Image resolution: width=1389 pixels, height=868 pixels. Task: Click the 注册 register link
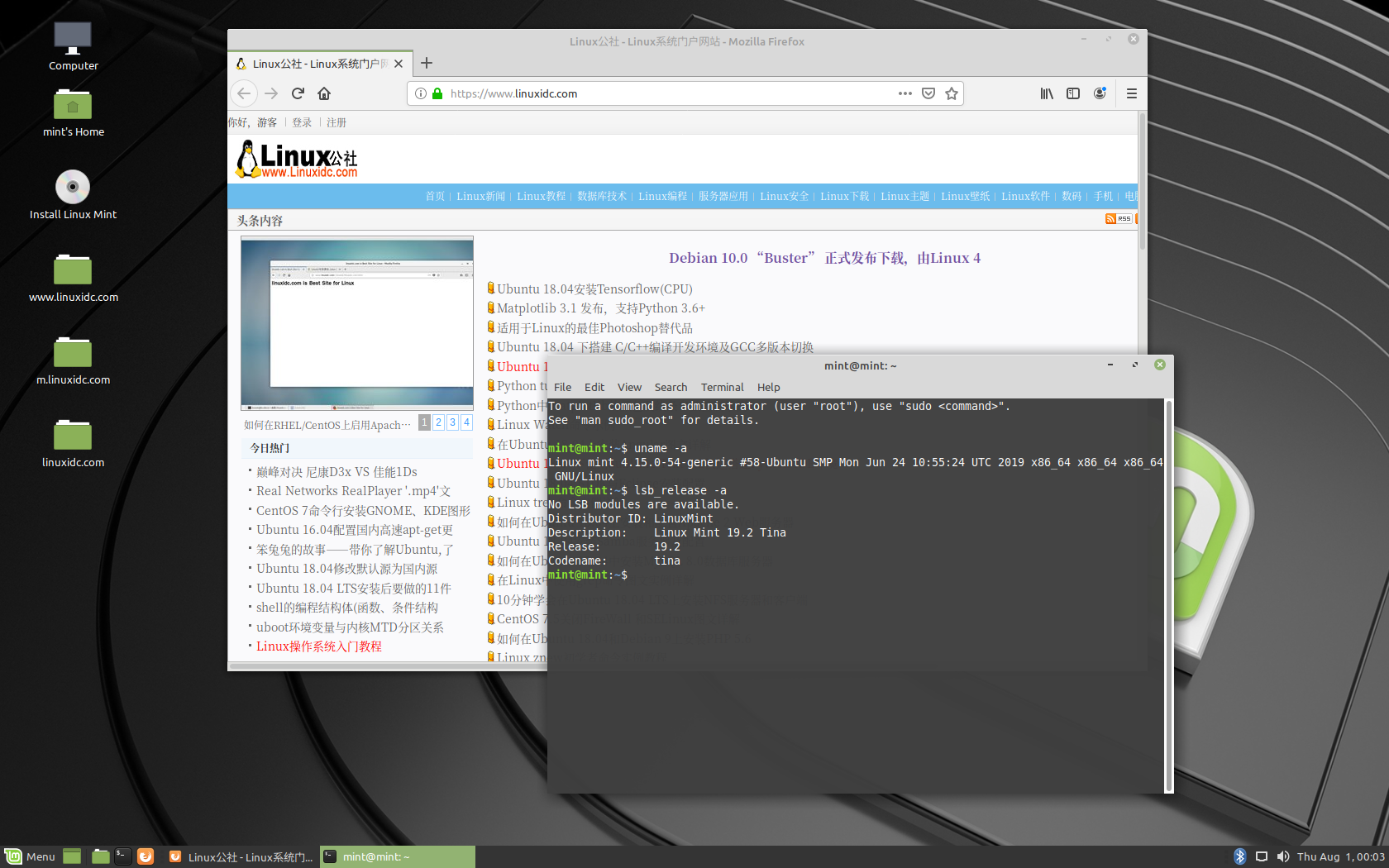point(337,122)
